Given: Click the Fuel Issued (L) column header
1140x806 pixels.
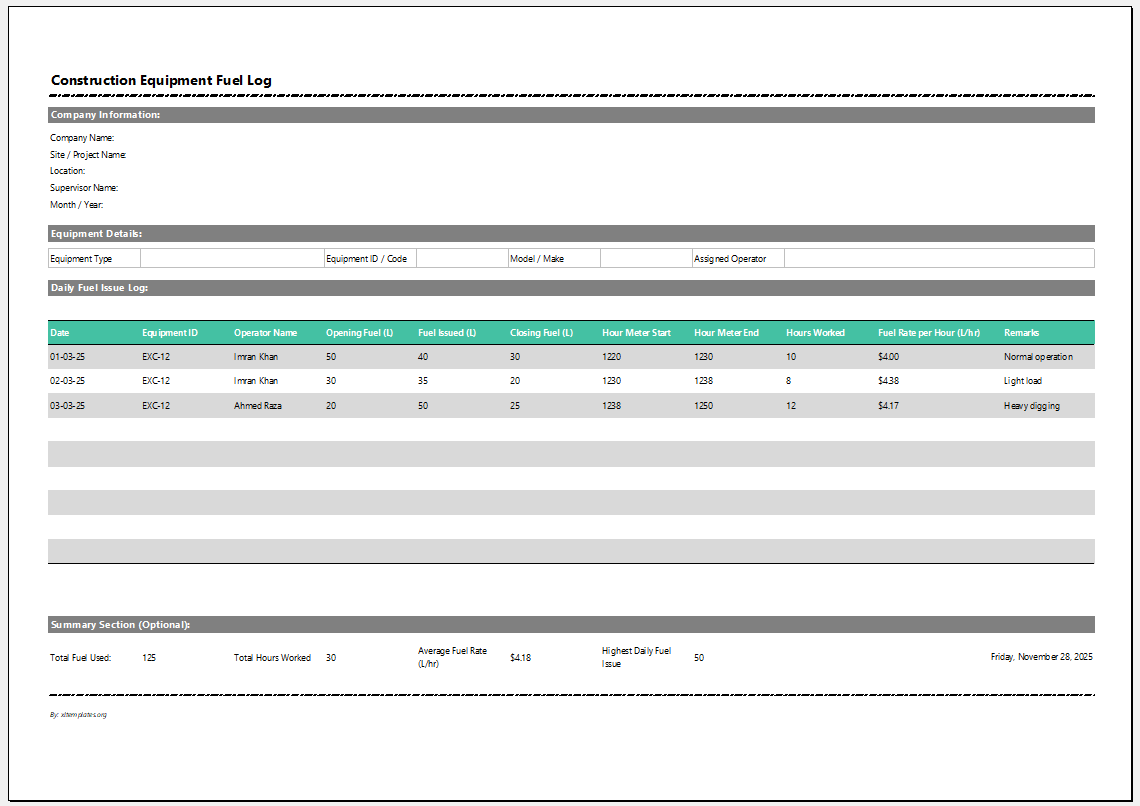Looking at the screenshot, I should pyautogui.click(x=447, y=333).
